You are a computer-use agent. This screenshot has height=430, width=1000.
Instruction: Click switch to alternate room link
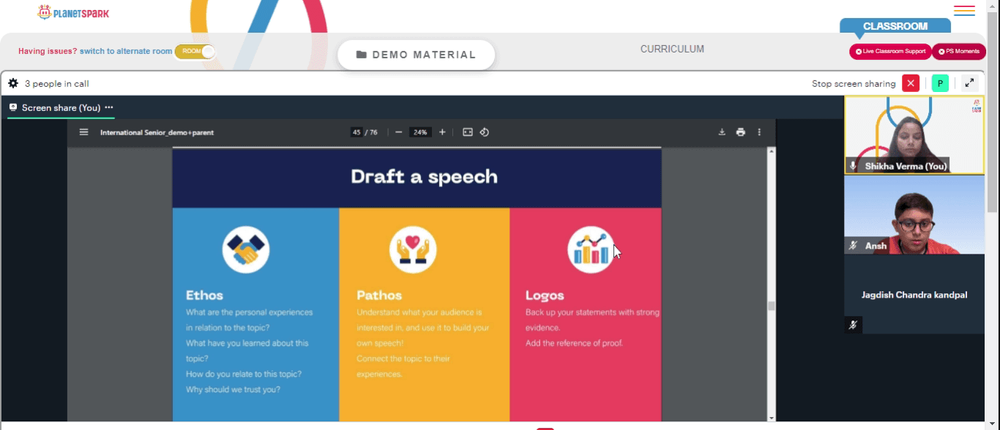pyautogui.click(x=126, y=51)
